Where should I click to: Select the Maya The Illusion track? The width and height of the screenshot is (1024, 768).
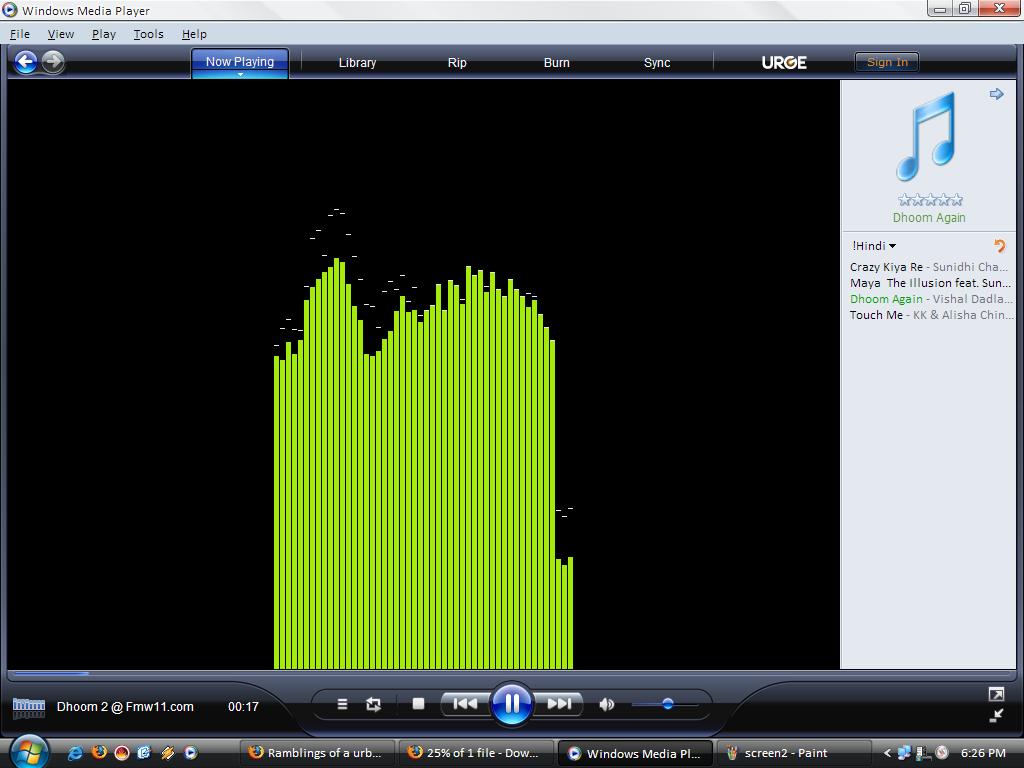pyautogui.click(x=930, y=283)
